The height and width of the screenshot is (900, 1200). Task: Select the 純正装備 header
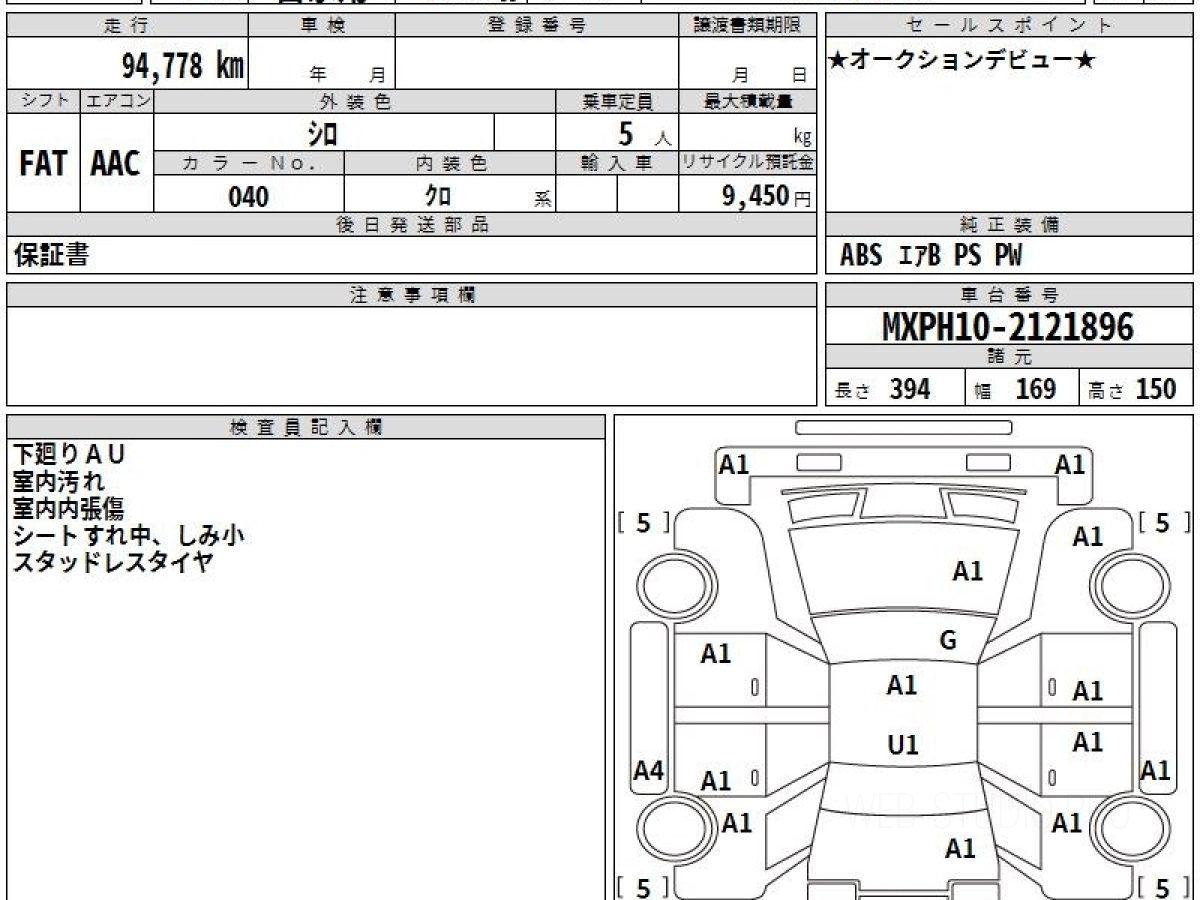[x=1010, y=225]
